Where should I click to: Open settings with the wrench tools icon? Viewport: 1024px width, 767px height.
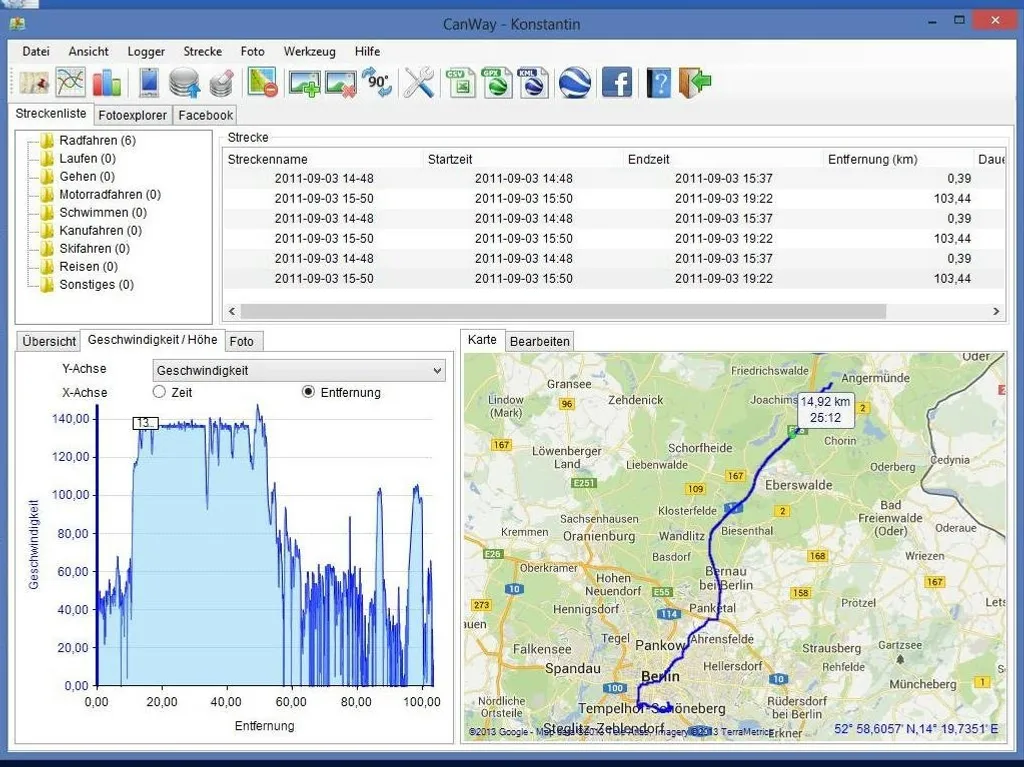(x=419, y=83)
